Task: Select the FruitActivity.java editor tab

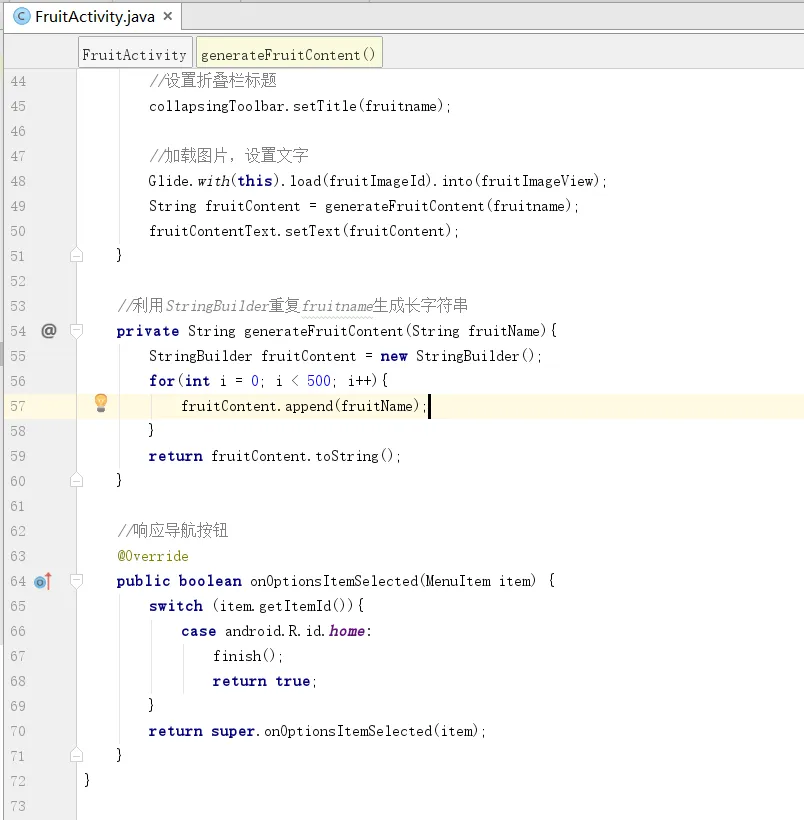Action: point(93,17)
